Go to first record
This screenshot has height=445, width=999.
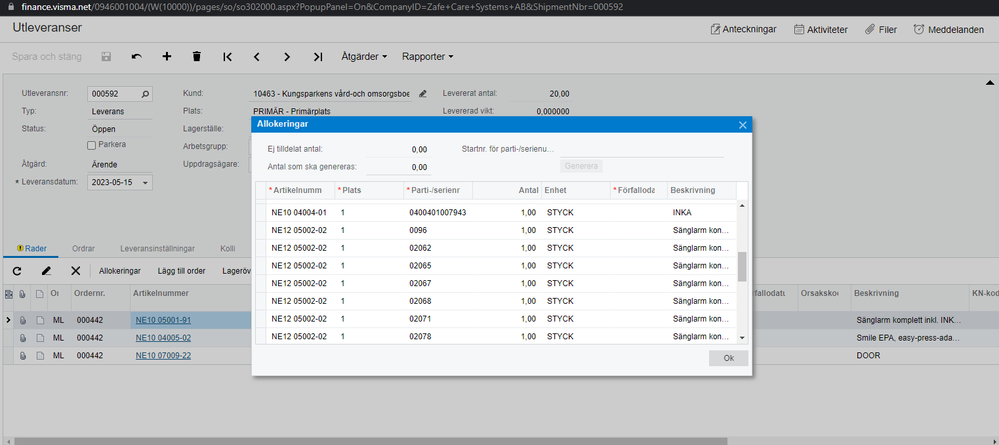click(x=227, y=57)
